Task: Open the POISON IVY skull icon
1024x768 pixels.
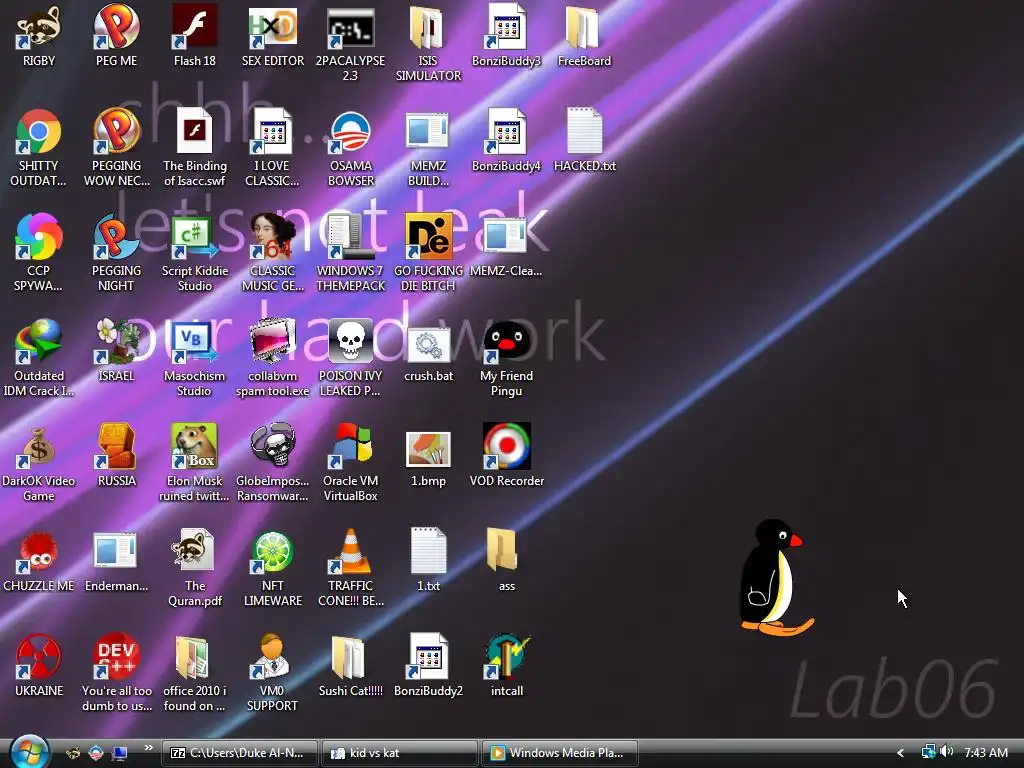Action: (x=350, y=342)
